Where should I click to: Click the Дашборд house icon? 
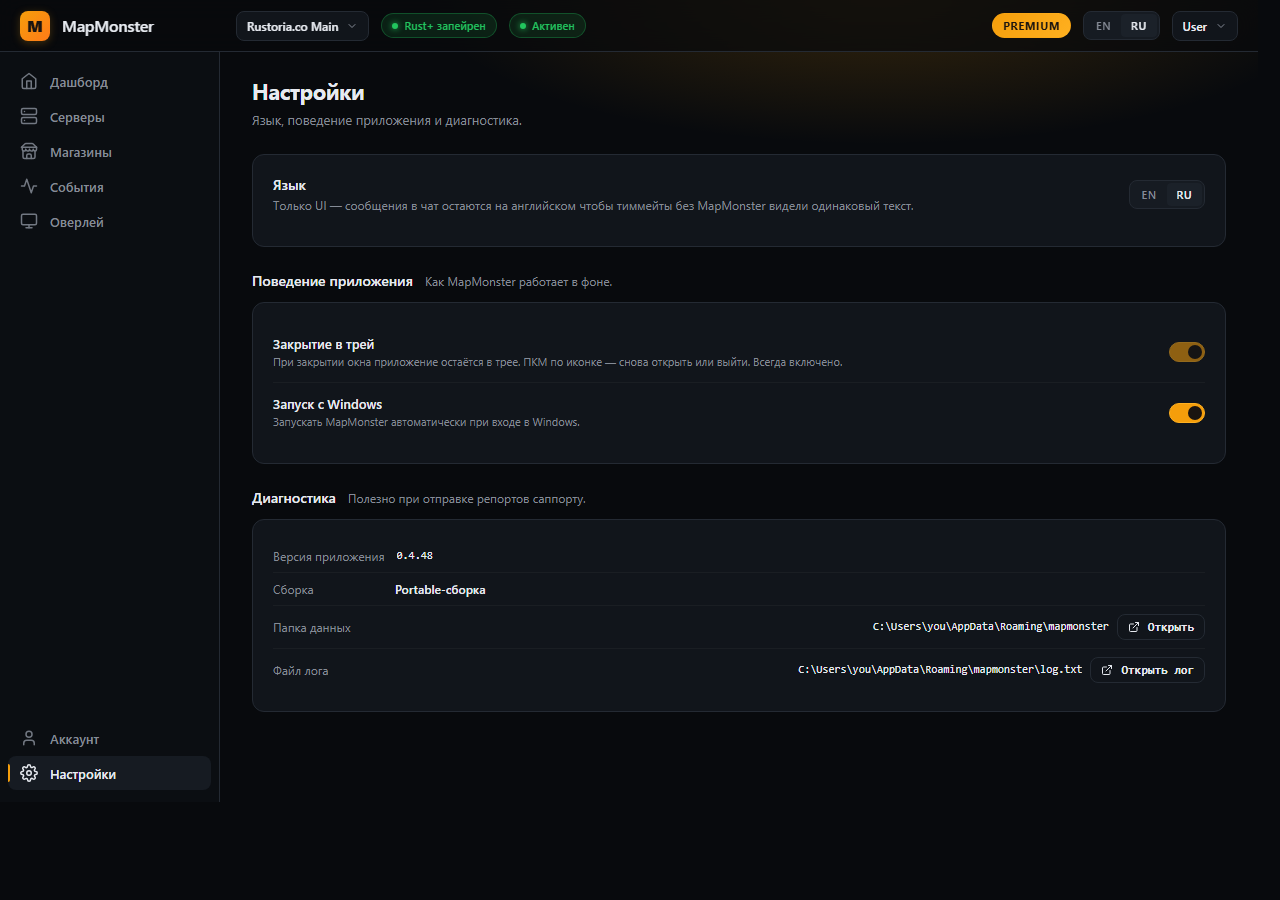(29, 82)
